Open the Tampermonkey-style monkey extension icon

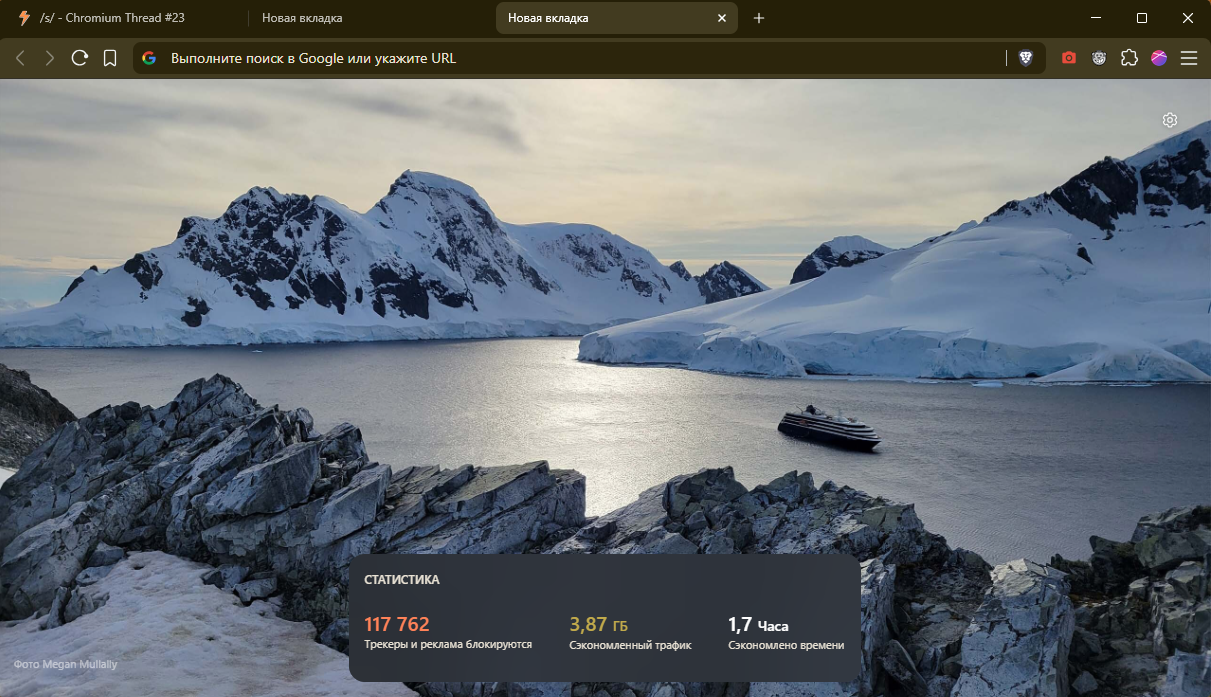click(1099, 58)
